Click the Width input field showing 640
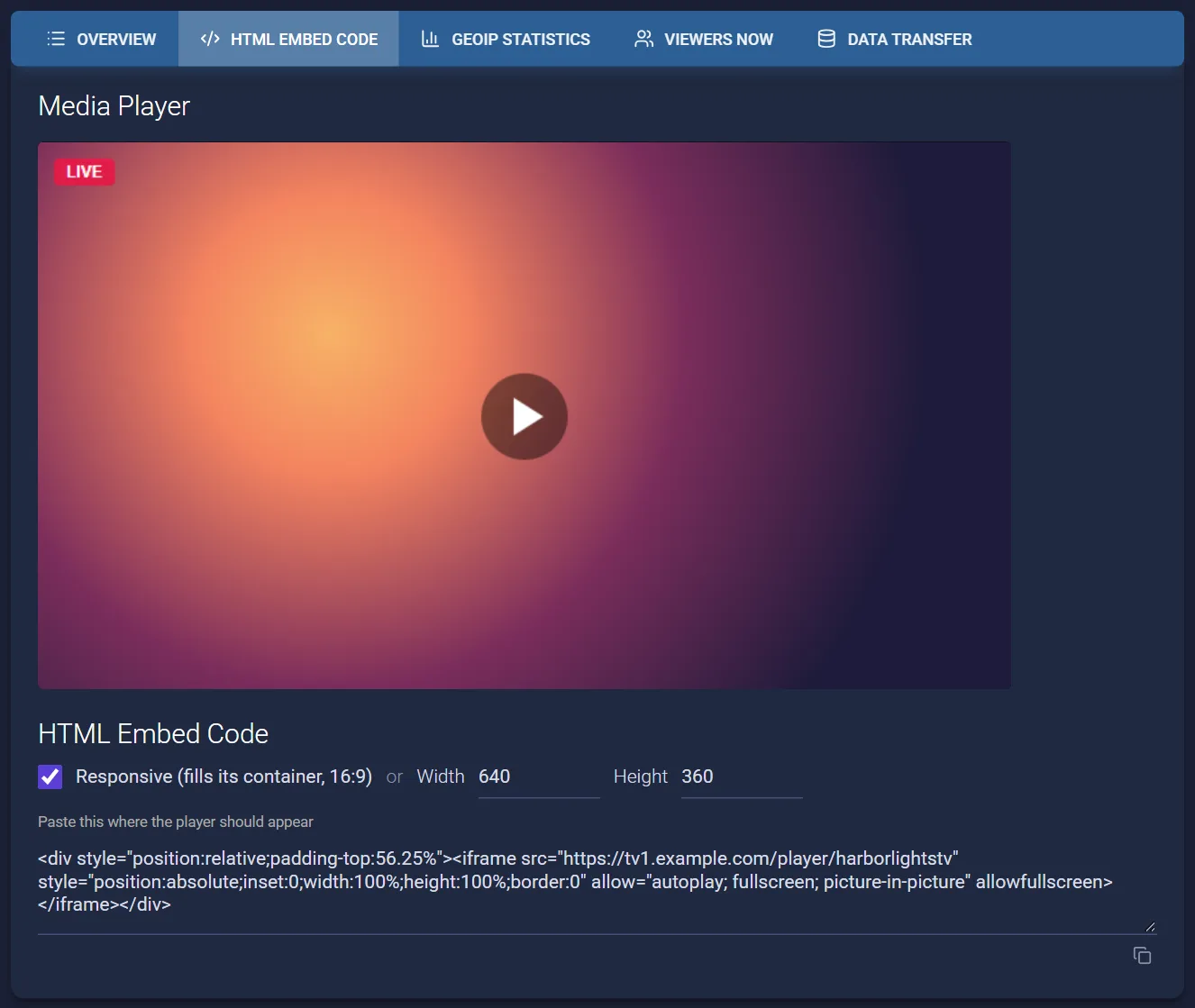The width and height of the screenshot is (1195, 1008). 539,776
